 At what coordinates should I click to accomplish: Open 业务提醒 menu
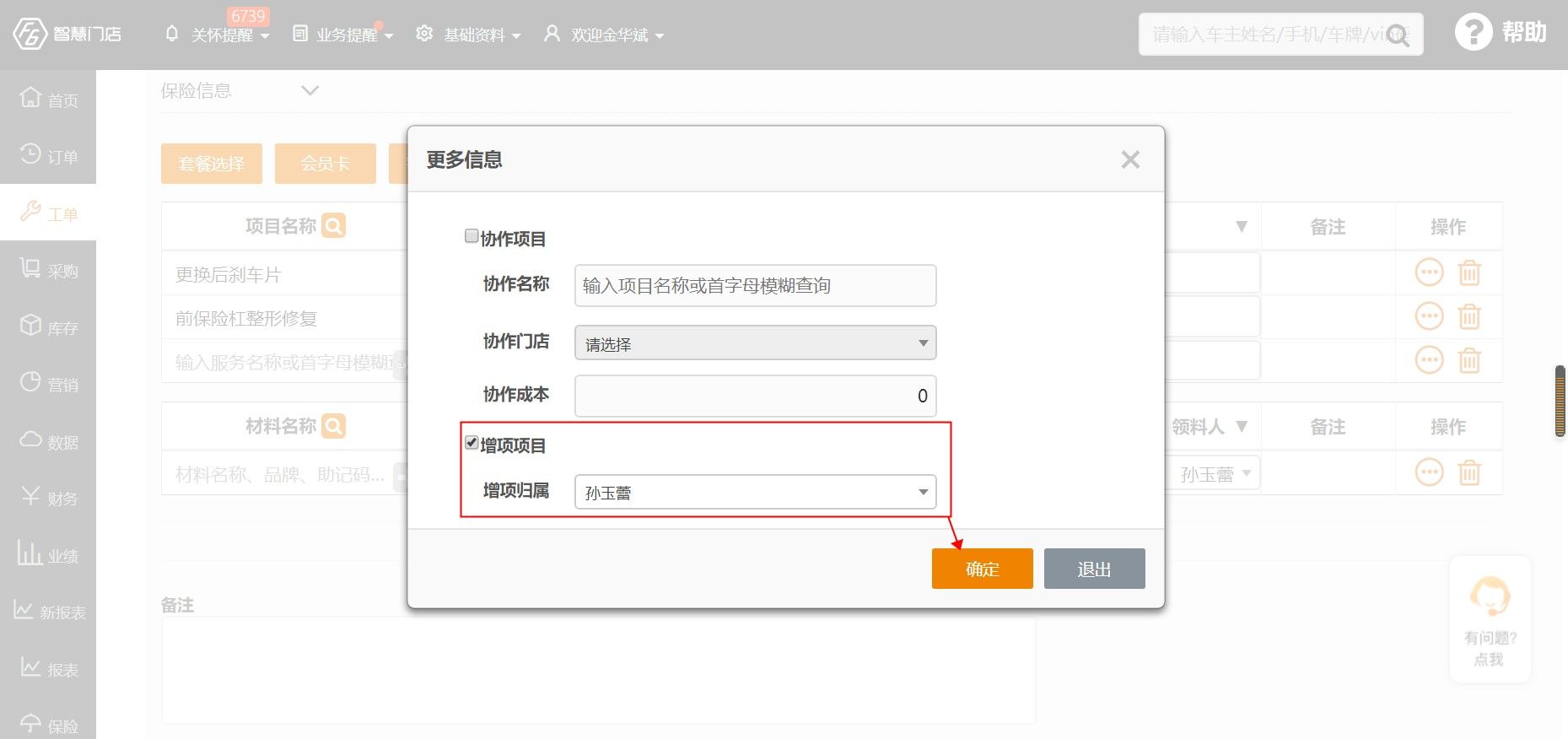tap(342, 35)
